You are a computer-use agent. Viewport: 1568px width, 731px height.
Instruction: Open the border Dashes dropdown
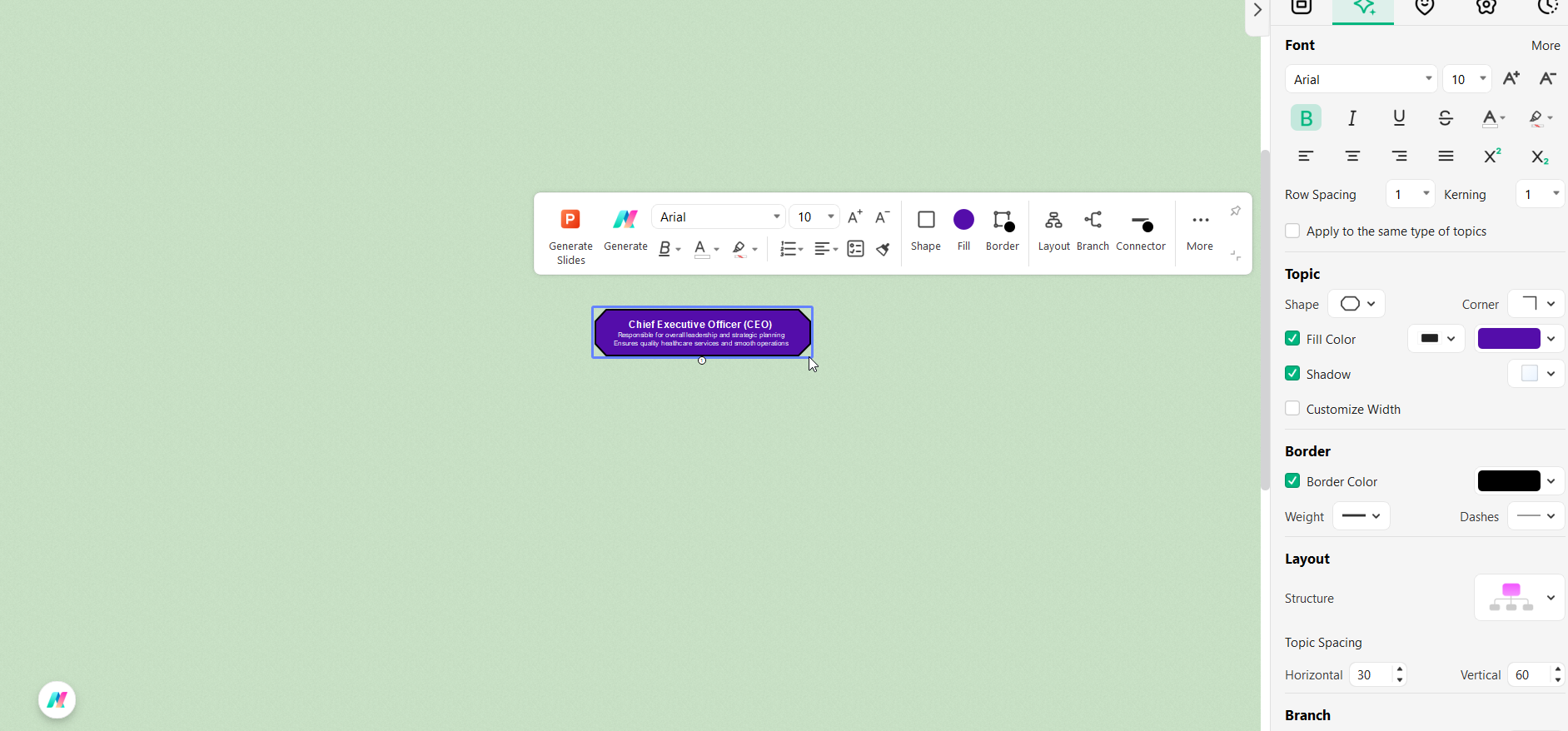[x=1536, y=516]
